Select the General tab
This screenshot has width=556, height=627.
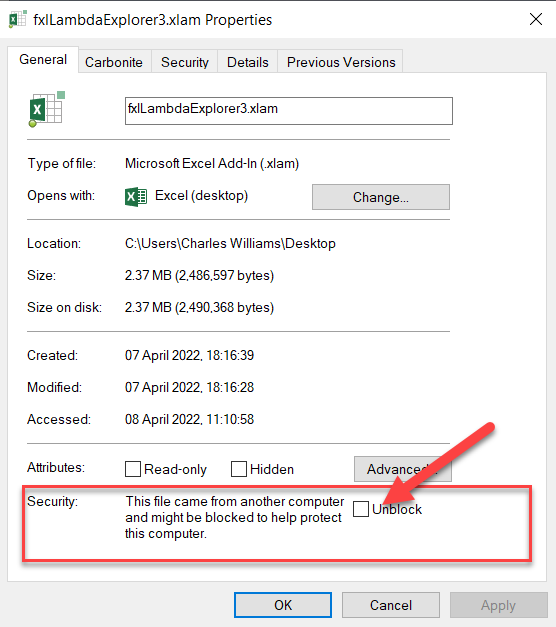click(x=43, y=60)
